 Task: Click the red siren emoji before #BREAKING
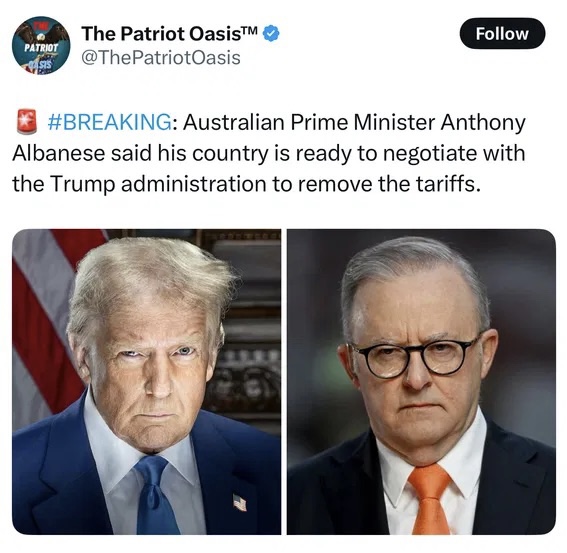pyautogui.click(x=27, y=122)
